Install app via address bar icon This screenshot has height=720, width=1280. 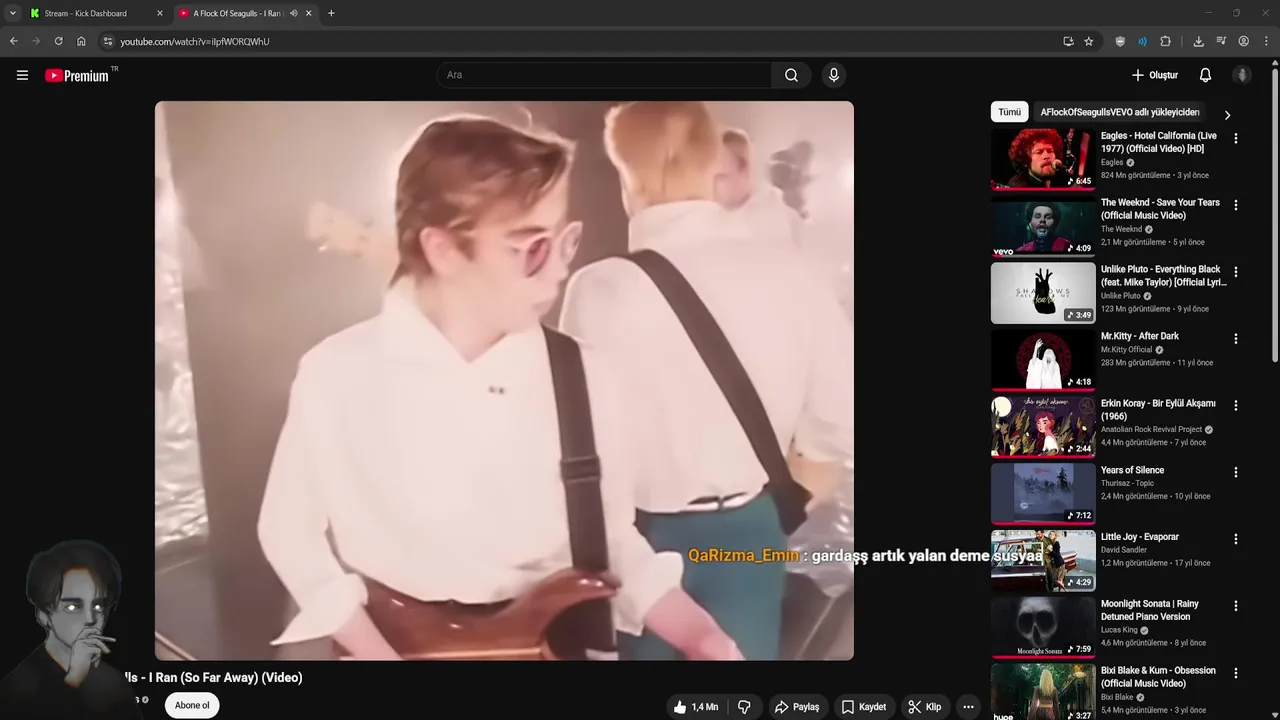click(1068, 41)
